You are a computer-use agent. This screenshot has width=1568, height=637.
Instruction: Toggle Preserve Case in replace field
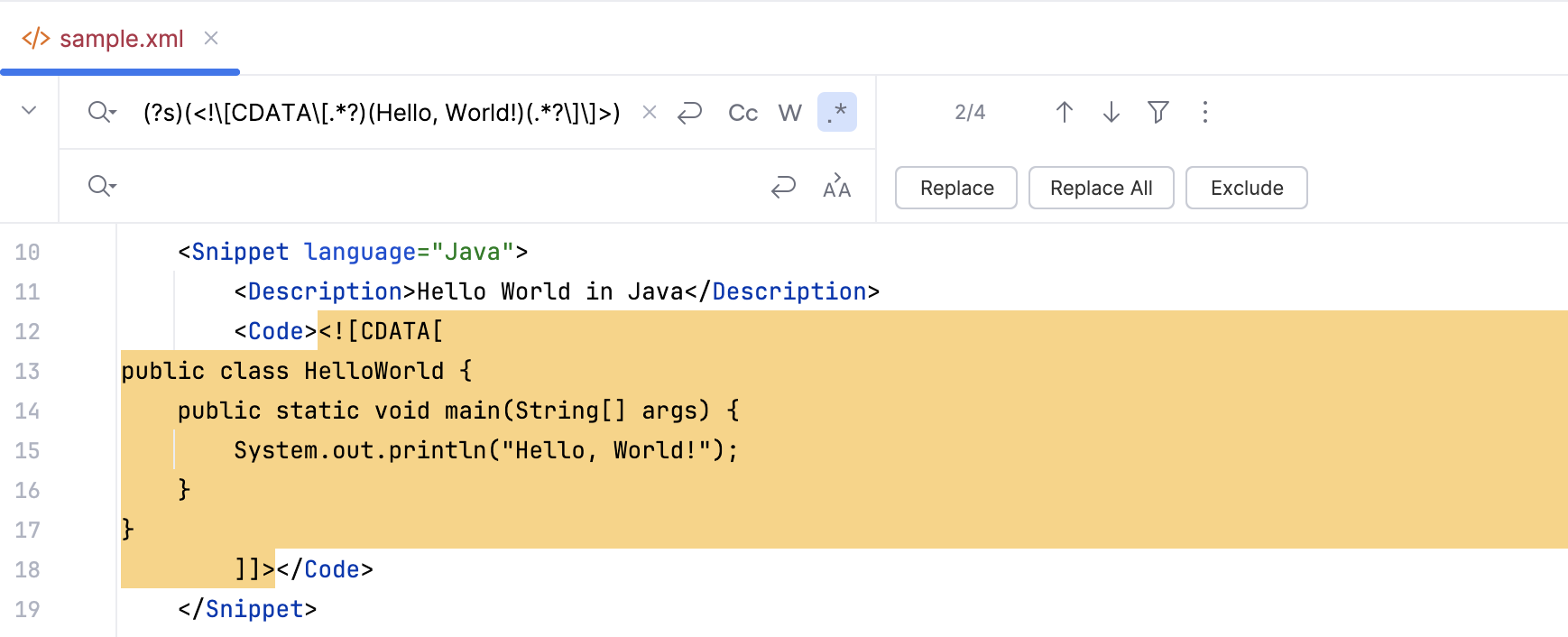pyautogui.click(x=837, y=187)
